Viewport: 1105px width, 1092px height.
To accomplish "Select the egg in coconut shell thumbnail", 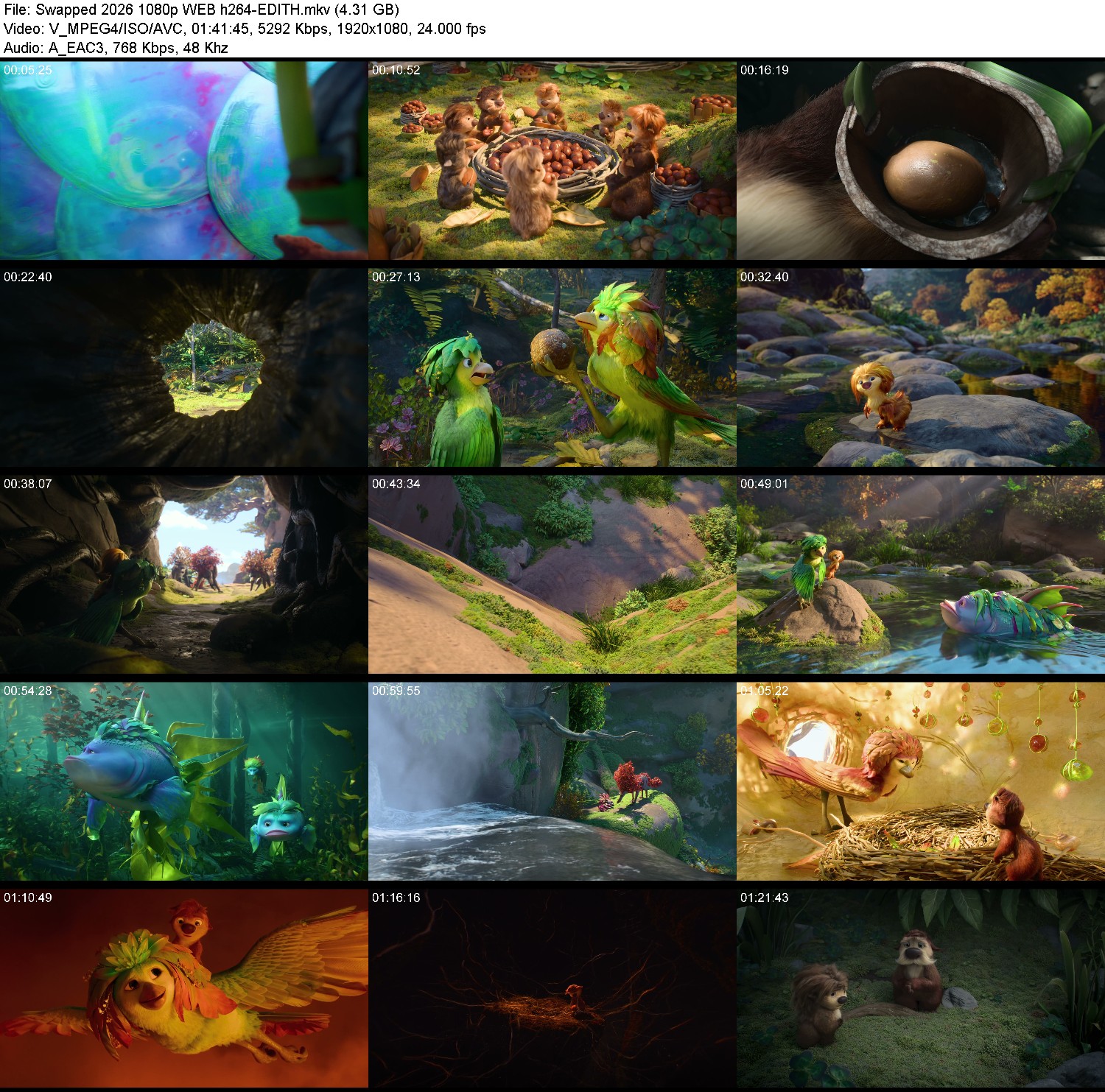I will [x=921, y=160].
